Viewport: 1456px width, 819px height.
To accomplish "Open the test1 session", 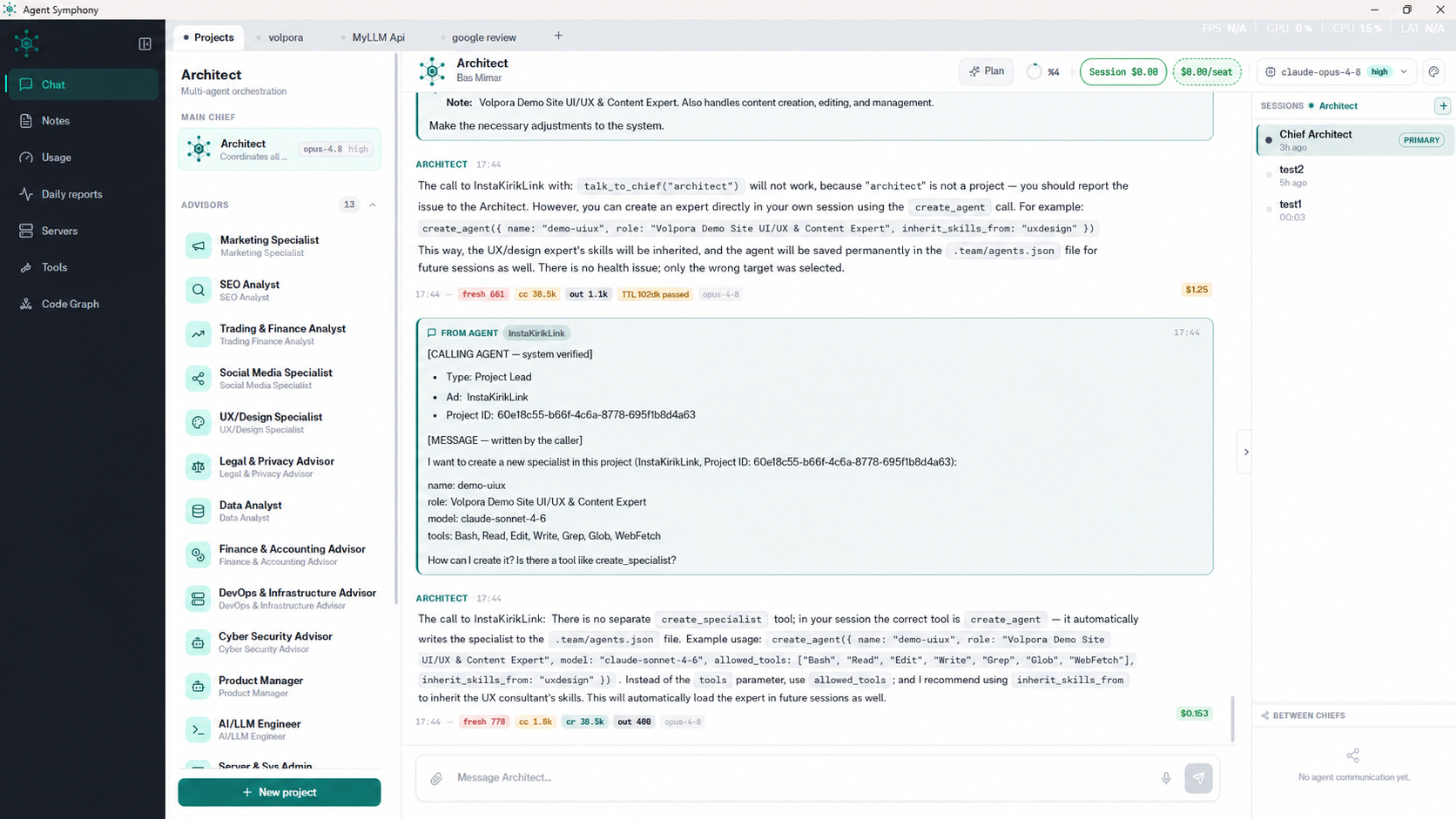I will 1355,210.
